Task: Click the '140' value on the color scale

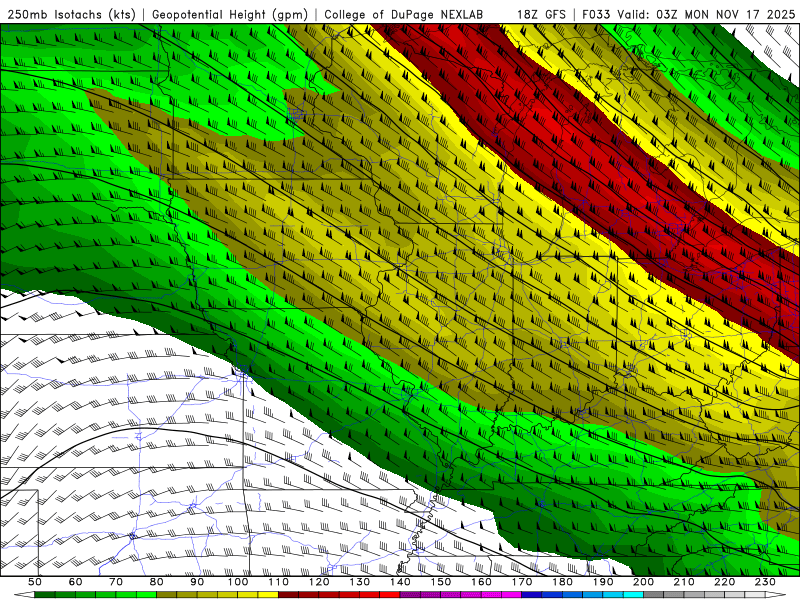Action: [401, 582]
